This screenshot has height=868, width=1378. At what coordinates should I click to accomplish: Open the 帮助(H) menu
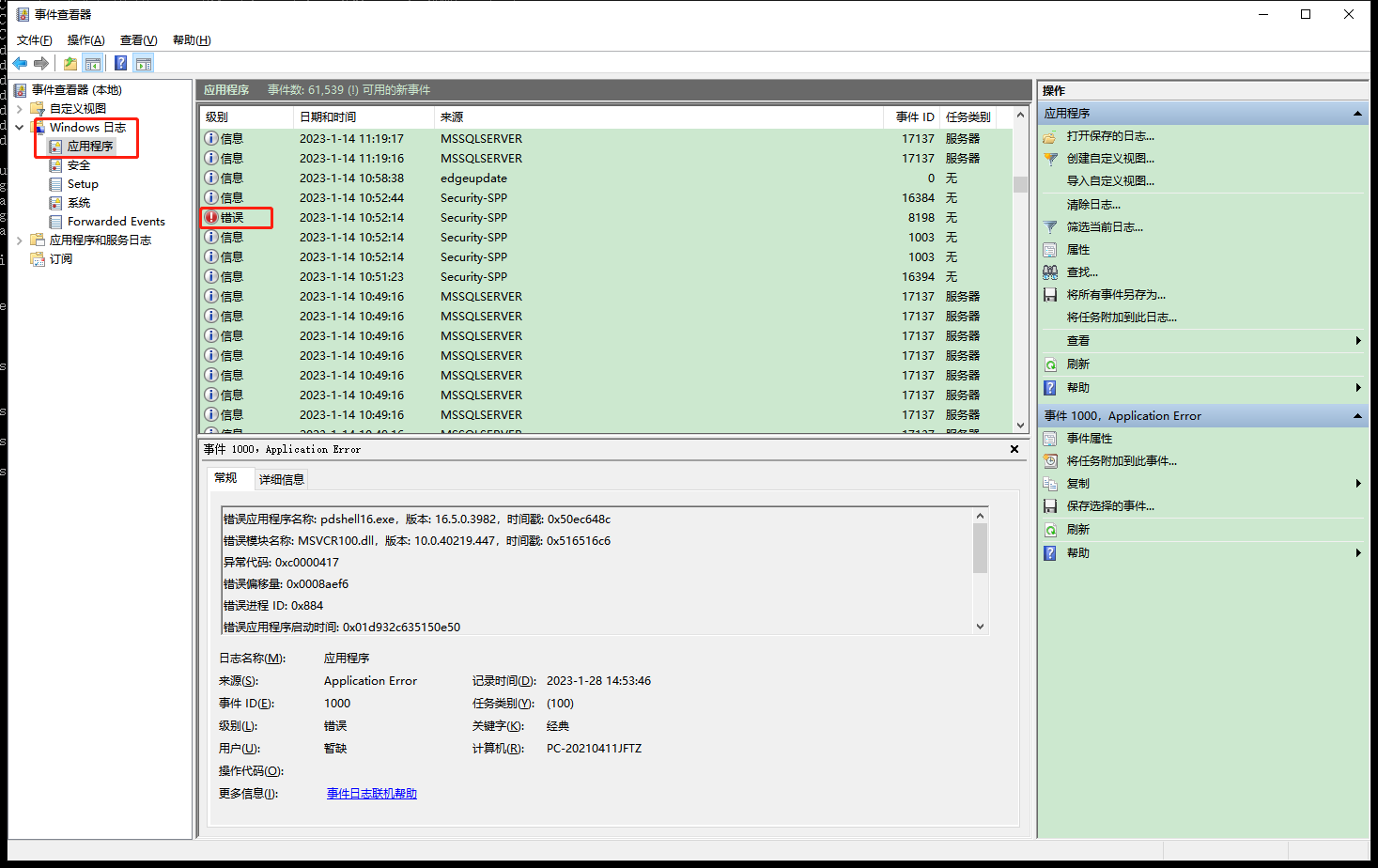[x=192, y=40]
